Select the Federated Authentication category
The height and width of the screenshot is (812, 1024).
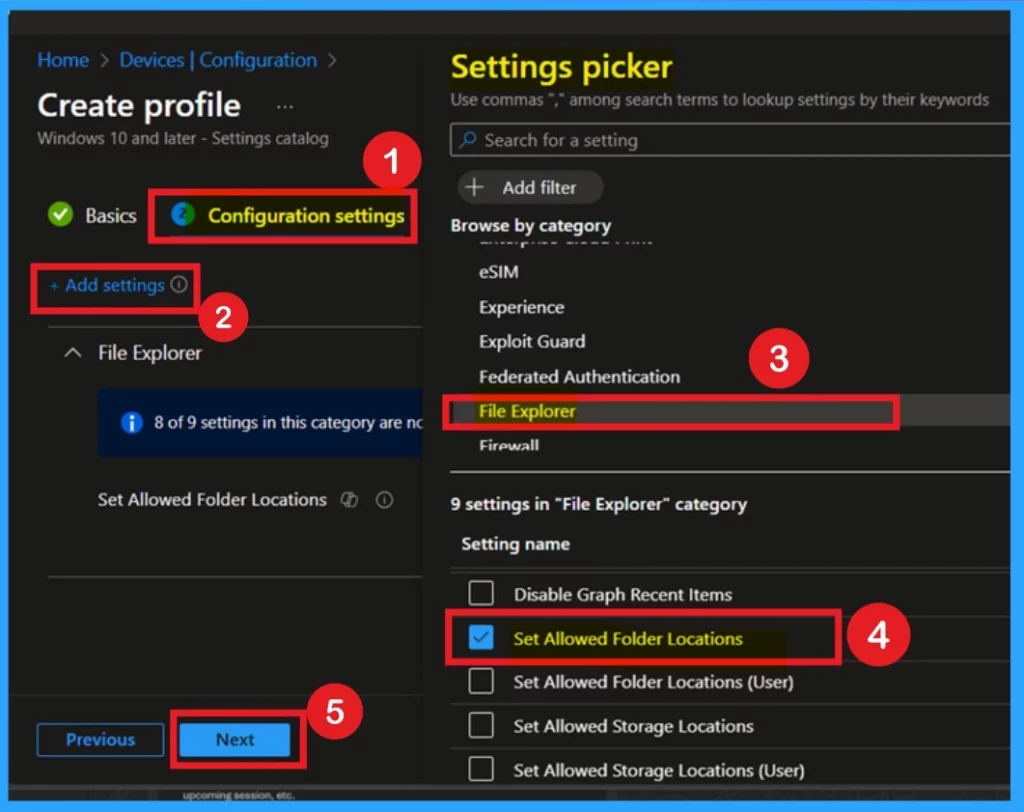coord(579,377)
